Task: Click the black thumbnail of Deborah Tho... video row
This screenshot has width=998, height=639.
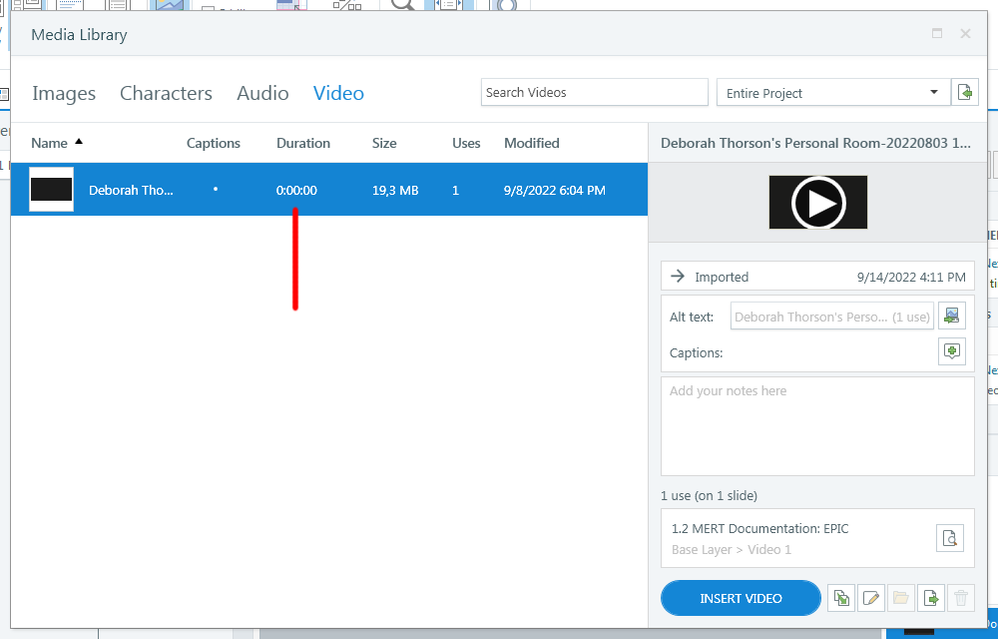Action: pyautogui.click(x=51, y=190)
